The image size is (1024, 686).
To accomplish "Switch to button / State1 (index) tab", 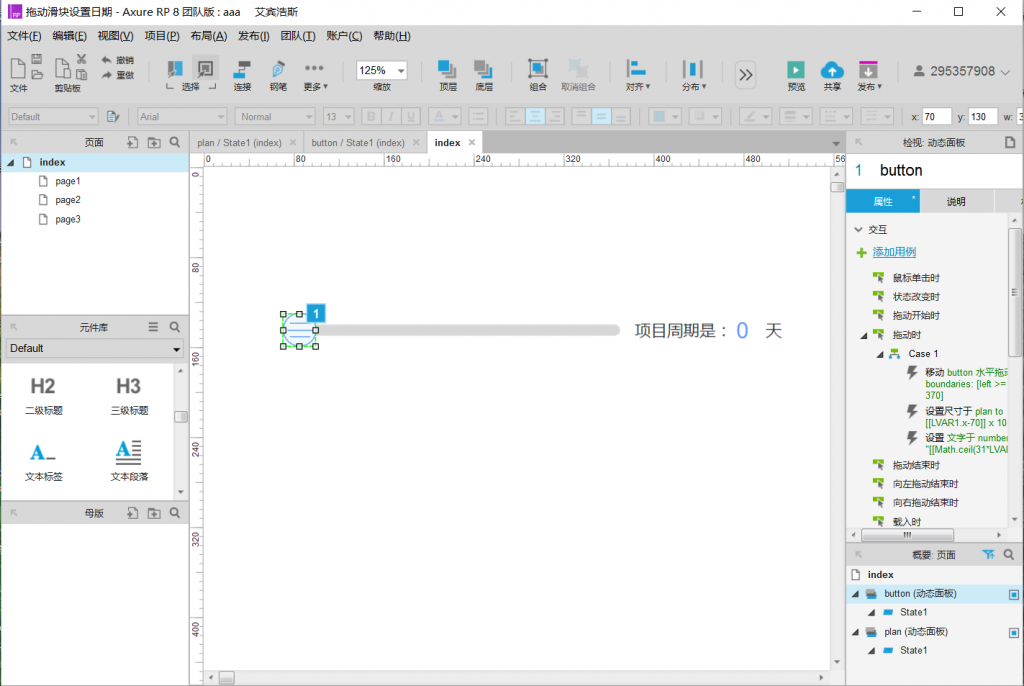I will tap(358, 142).
